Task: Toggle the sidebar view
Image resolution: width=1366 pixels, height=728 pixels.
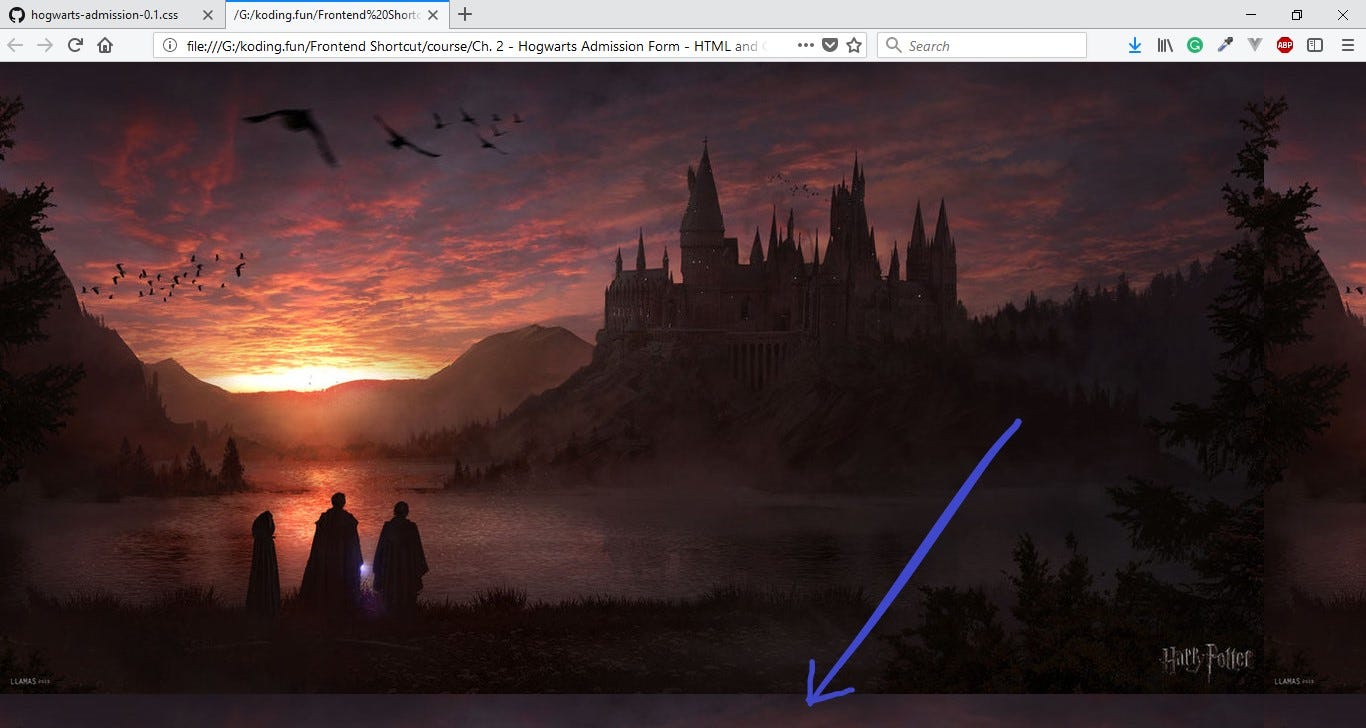Action: pos(1315,45)
